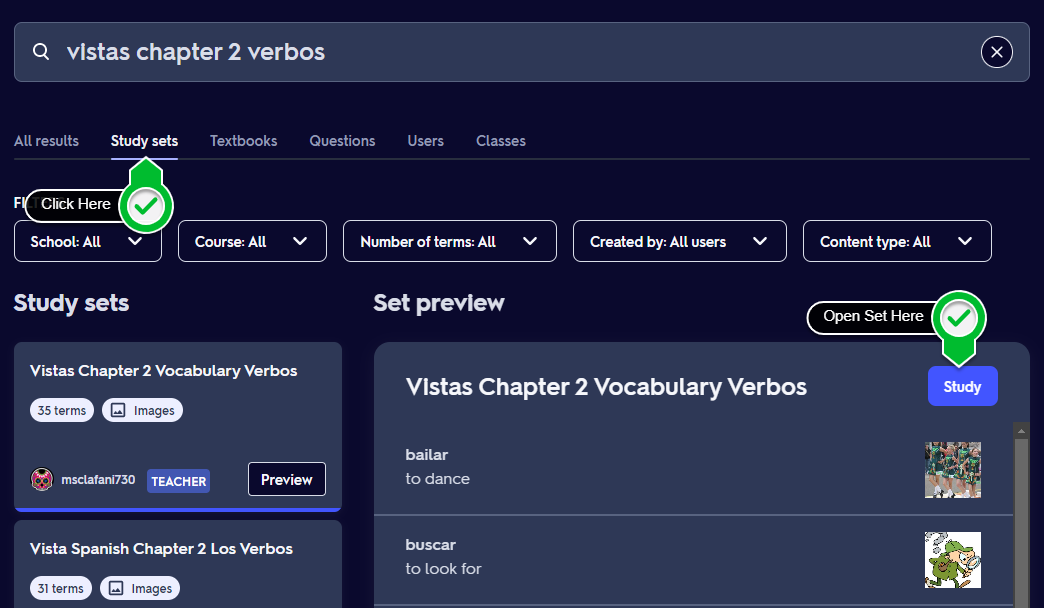Image resolution: width=1044 pixels, height=608 pixels.
Task: Click the green checkmark above Study button
Action: pyautogui.click(x=959, y=319)
